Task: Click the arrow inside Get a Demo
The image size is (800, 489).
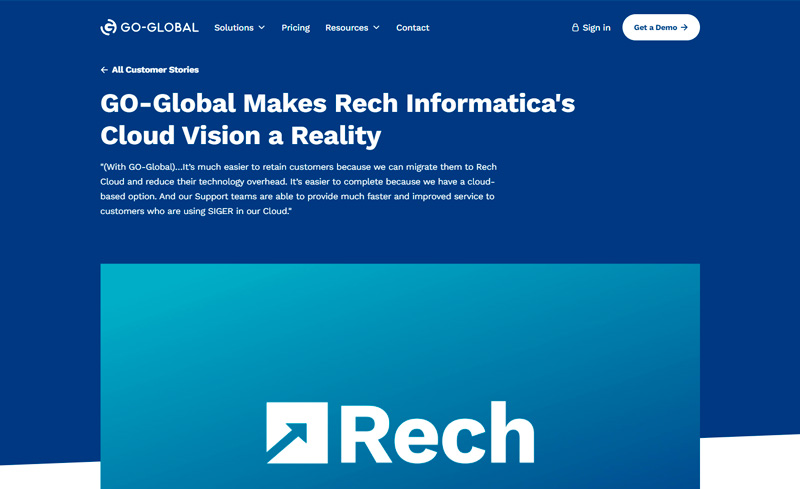Action: tap(684, 28)
